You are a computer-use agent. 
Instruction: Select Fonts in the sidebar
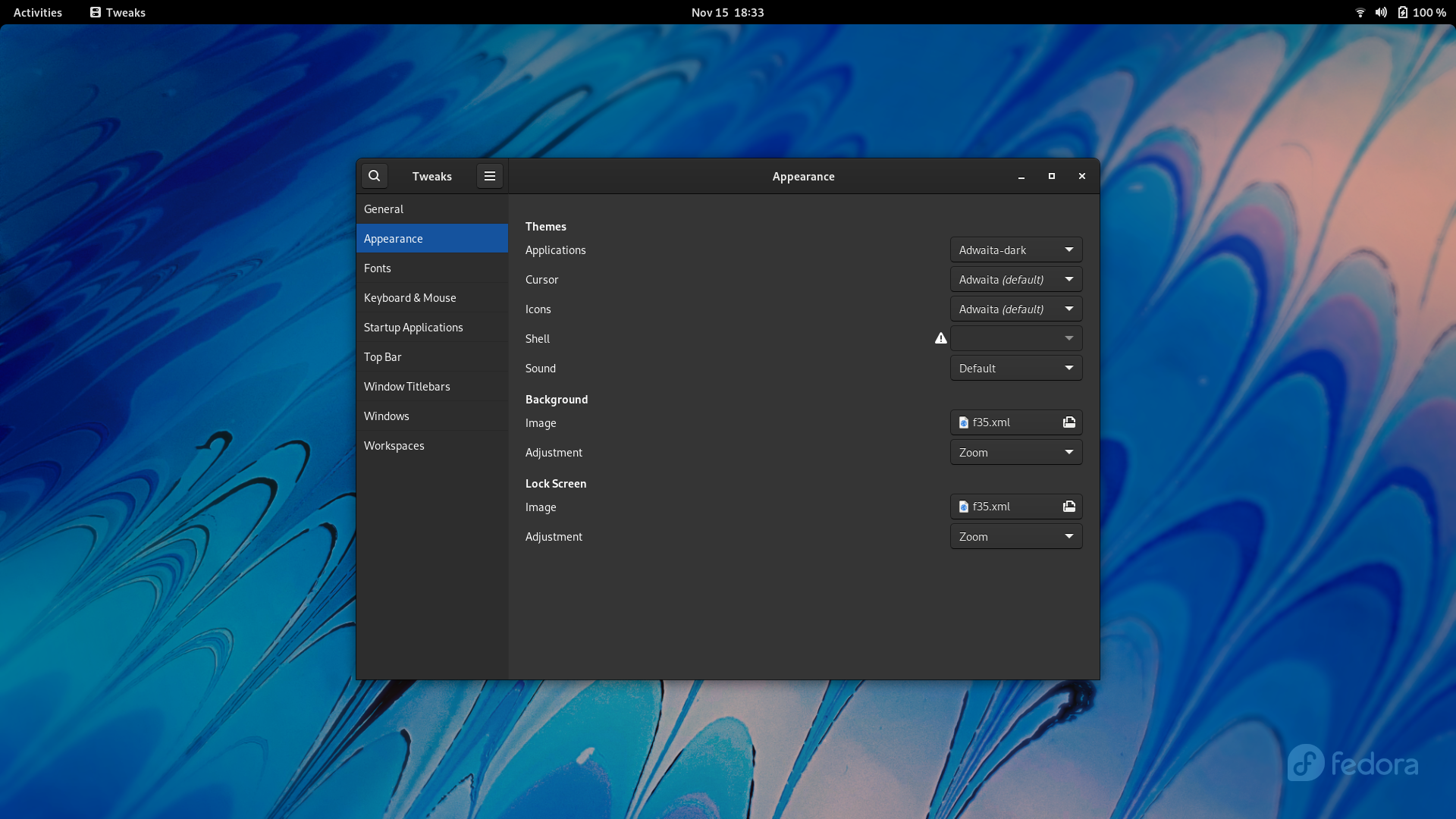(432, 268)
